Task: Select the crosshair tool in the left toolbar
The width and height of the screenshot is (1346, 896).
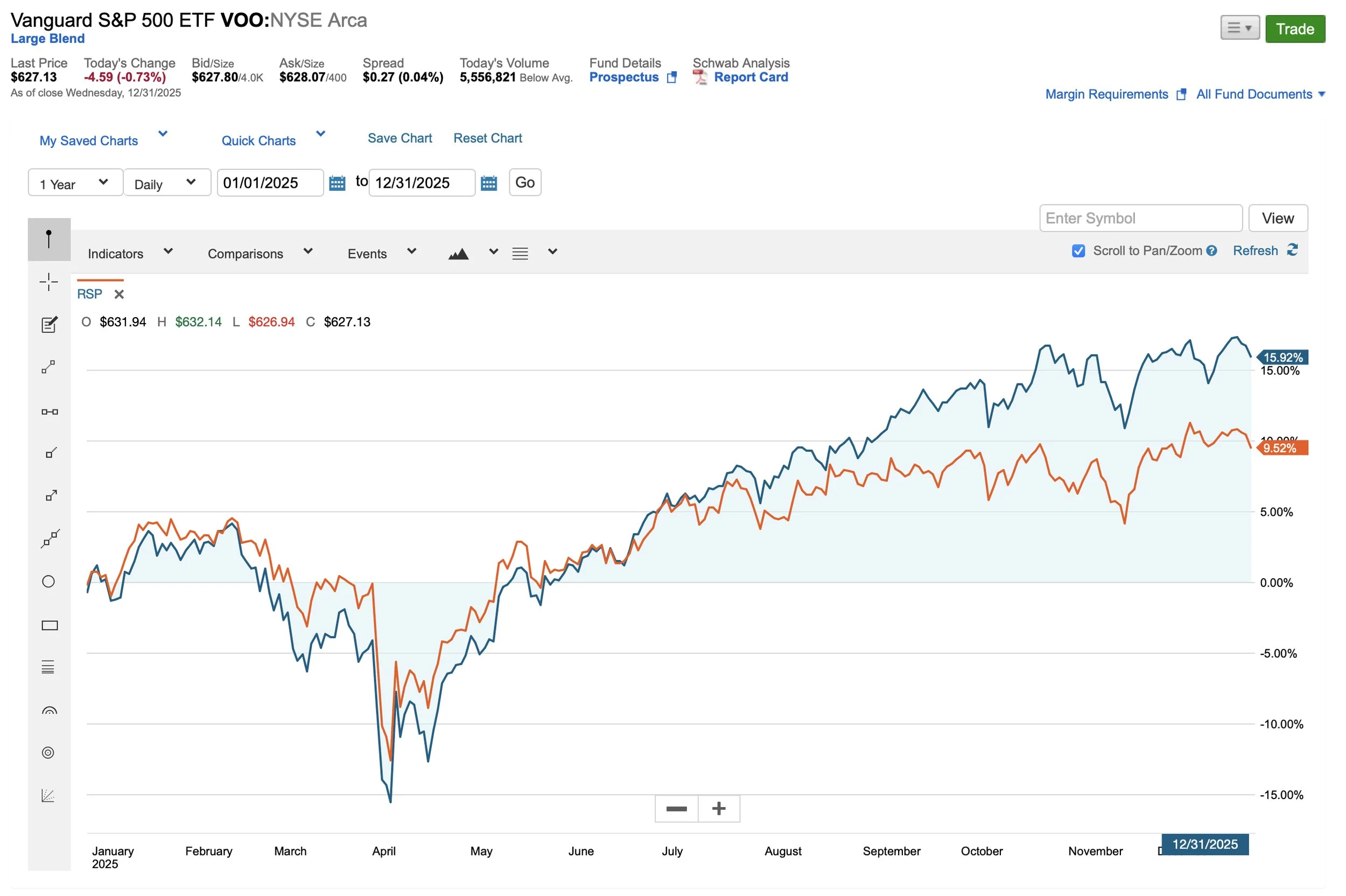Action: coord(48,282)
